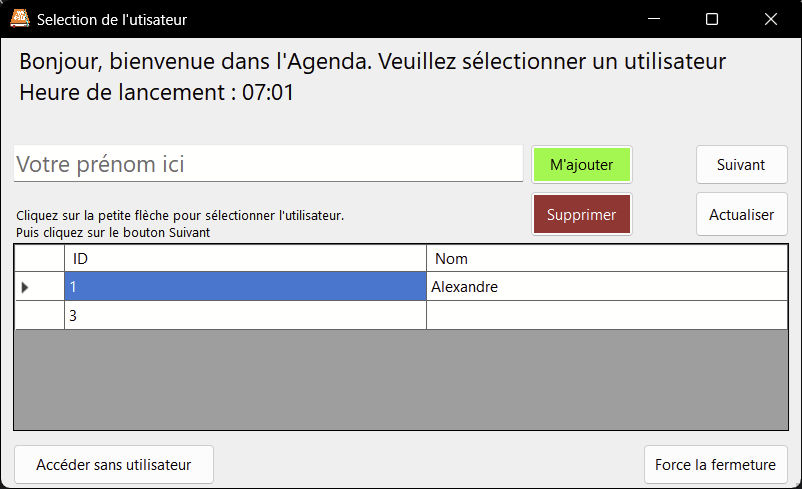802x489 pixels.
Task: Select the Alexandre name cell
Action: [607, 287]
